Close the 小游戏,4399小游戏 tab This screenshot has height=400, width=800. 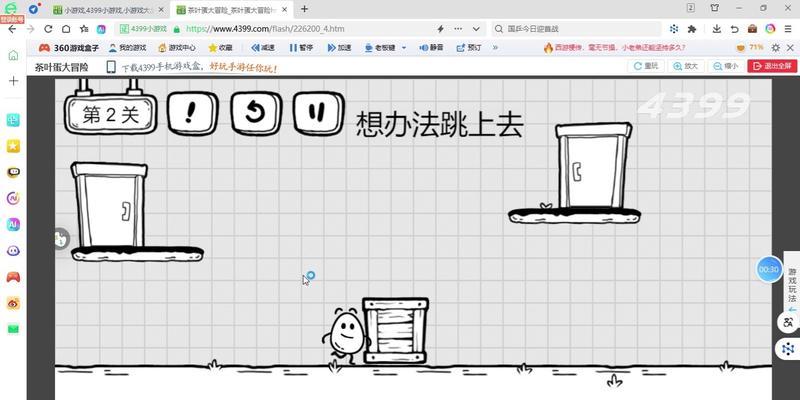pos(161,10)
